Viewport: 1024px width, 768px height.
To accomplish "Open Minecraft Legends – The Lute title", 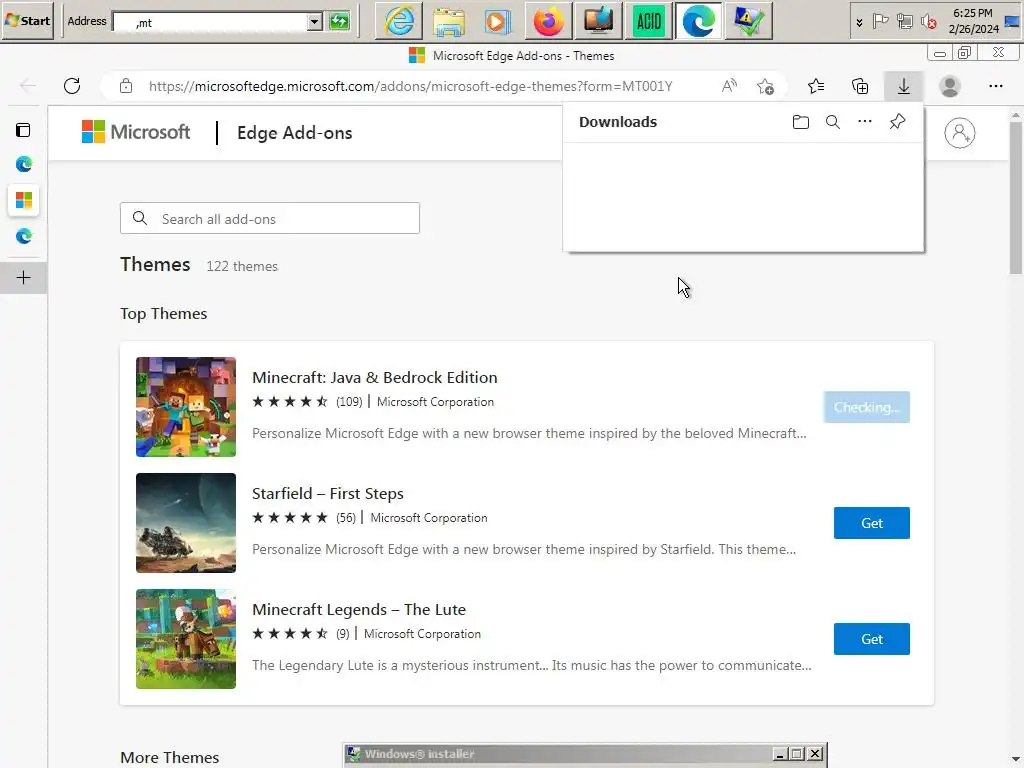I will coord(359,609).
